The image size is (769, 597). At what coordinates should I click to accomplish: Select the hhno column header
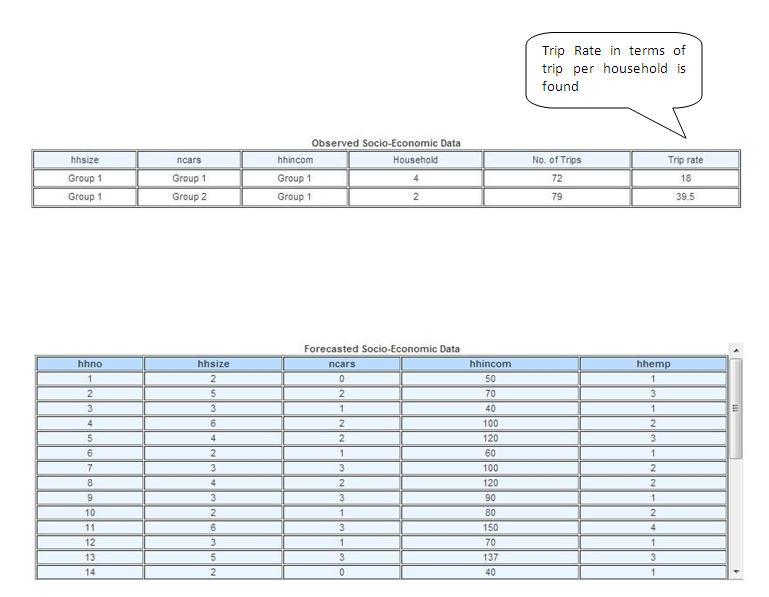click(x=90, y=364)
